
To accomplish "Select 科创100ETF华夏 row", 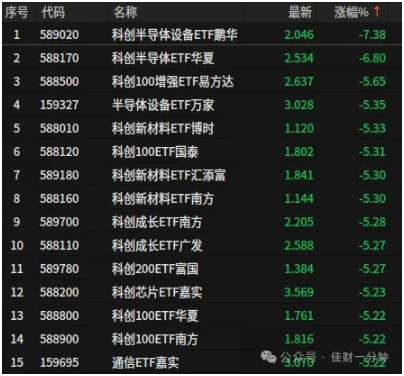I will (202, 316).
